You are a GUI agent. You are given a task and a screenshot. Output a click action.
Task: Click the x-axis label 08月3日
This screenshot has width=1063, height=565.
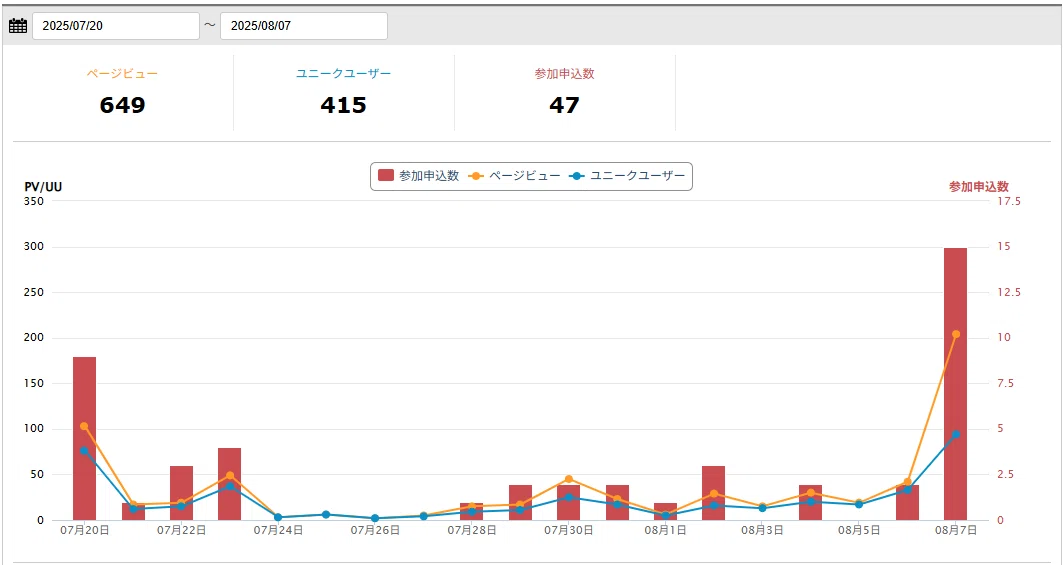point(762,530)
